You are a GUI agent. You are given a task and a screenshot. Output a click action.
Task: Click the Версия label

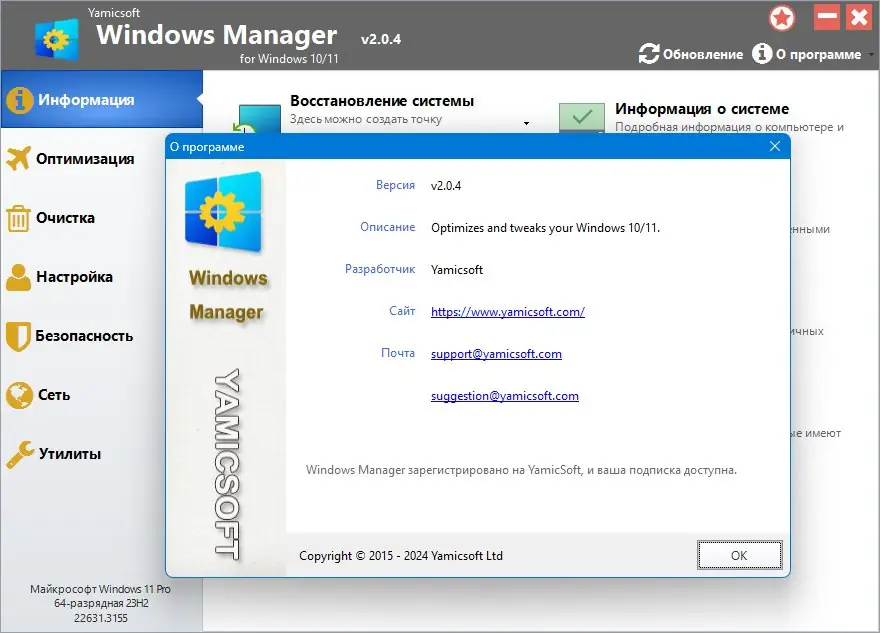pyautogui.click(x=395, y=185)
